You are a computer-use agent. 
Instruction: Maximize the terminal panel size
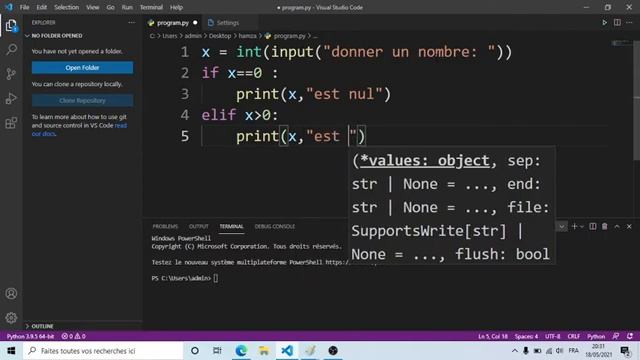tap(617, 226)
